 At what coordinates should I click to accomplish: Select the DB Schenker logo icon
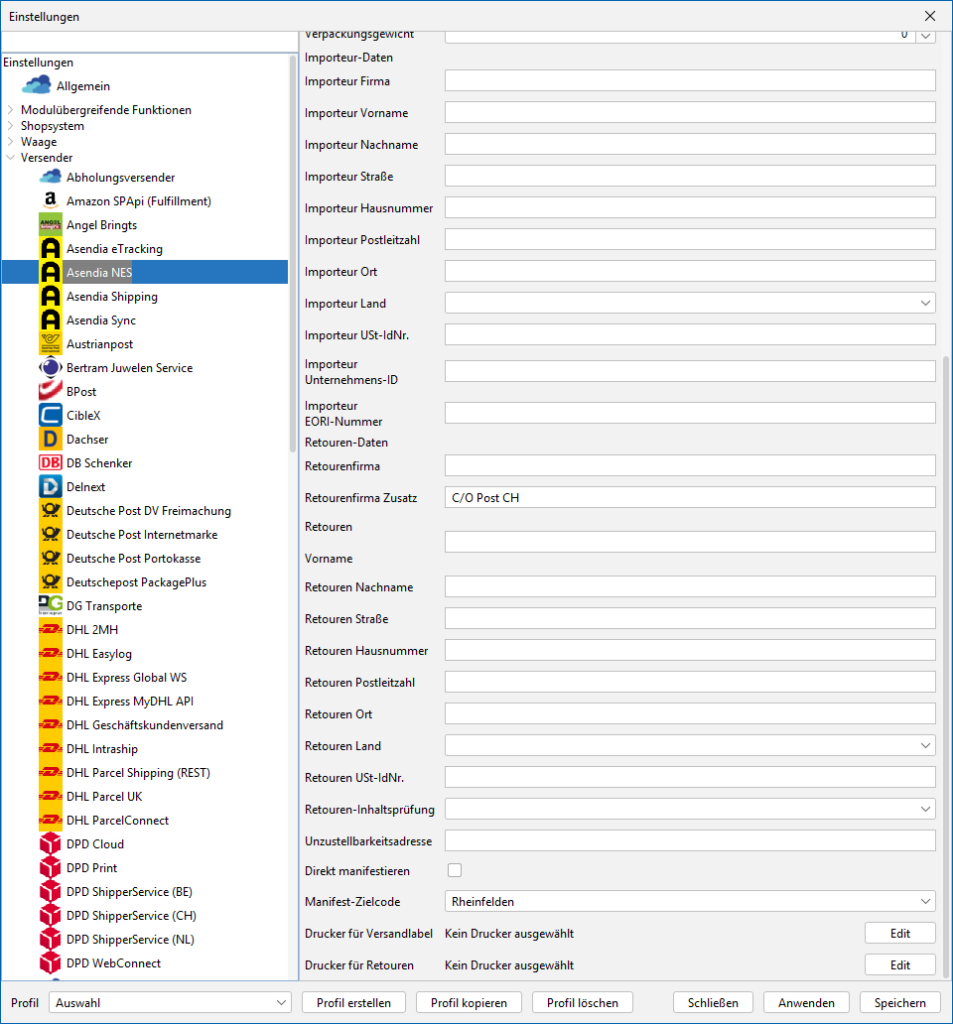pos(50,463)
